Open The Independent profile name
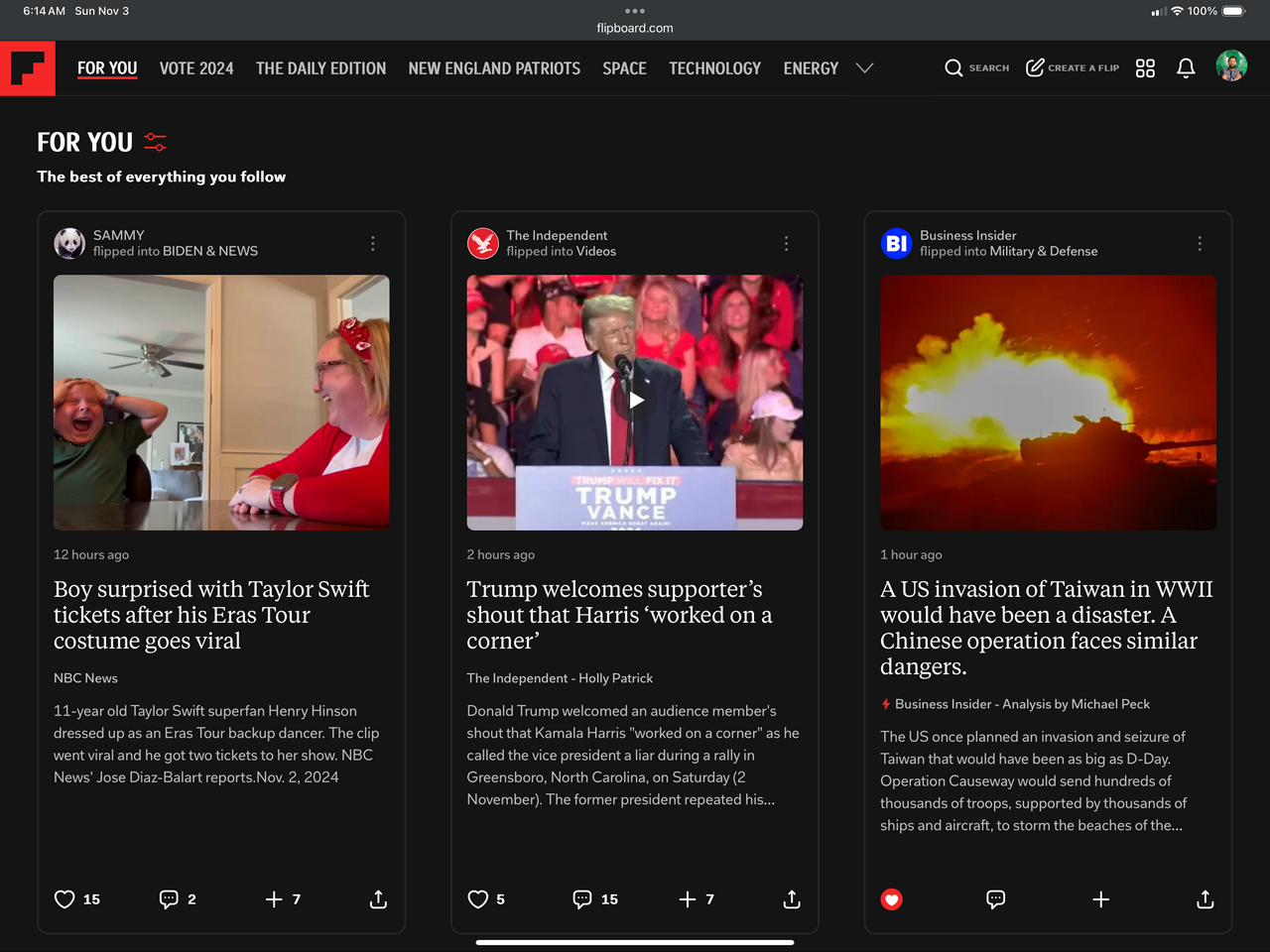This screenshot has height=952, width=1270. (557, 235)
